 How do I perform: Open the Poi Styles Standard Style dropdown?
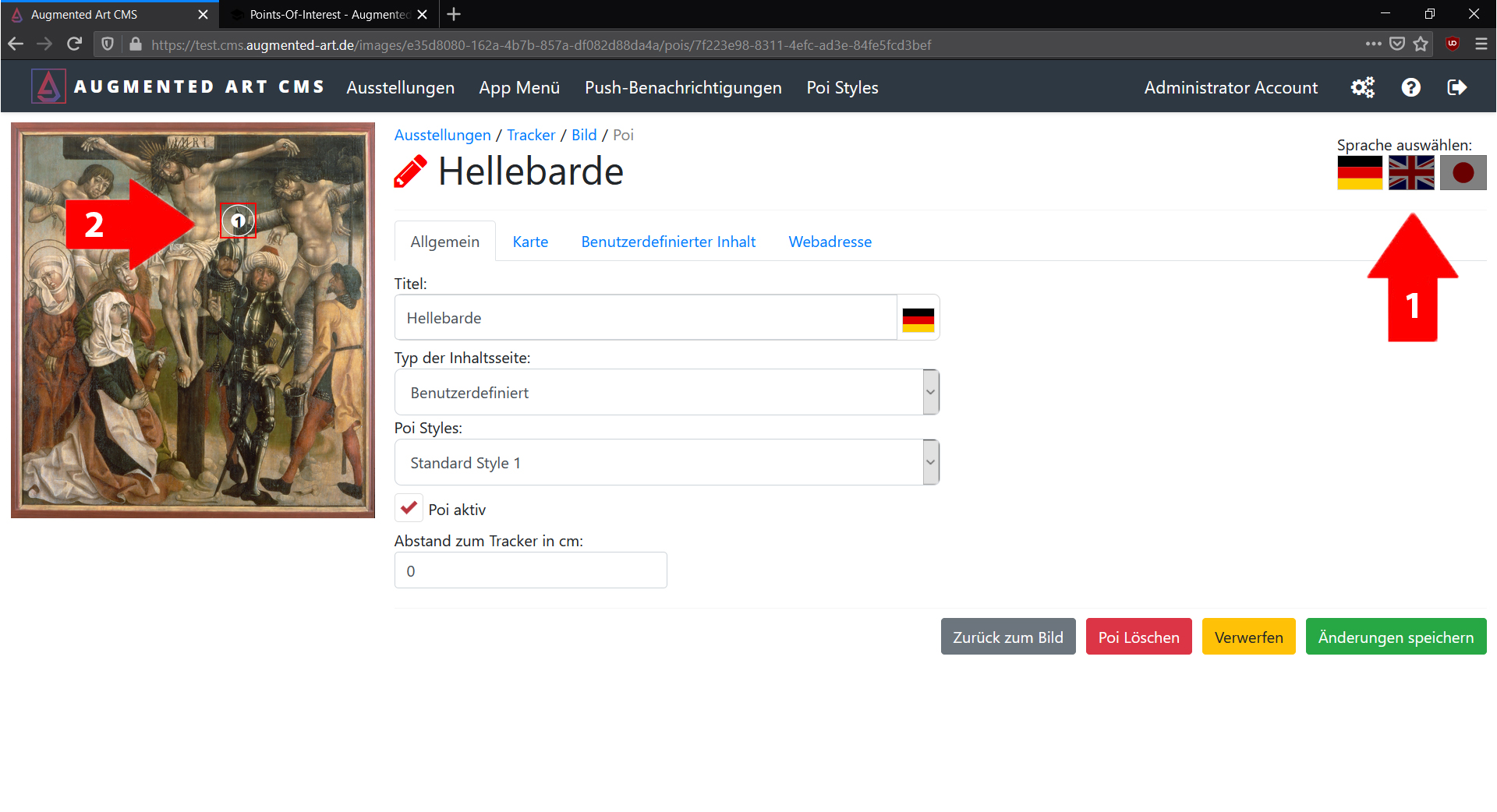coord(667,462)
